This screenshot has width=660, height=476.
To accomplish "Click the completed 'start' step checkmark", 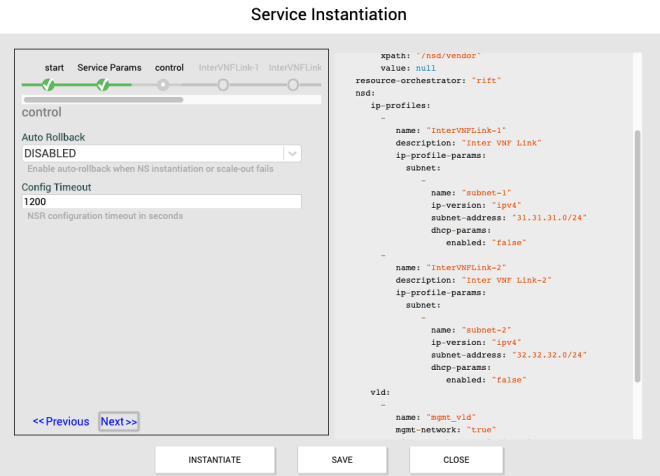I will click(x=46, y=85).
